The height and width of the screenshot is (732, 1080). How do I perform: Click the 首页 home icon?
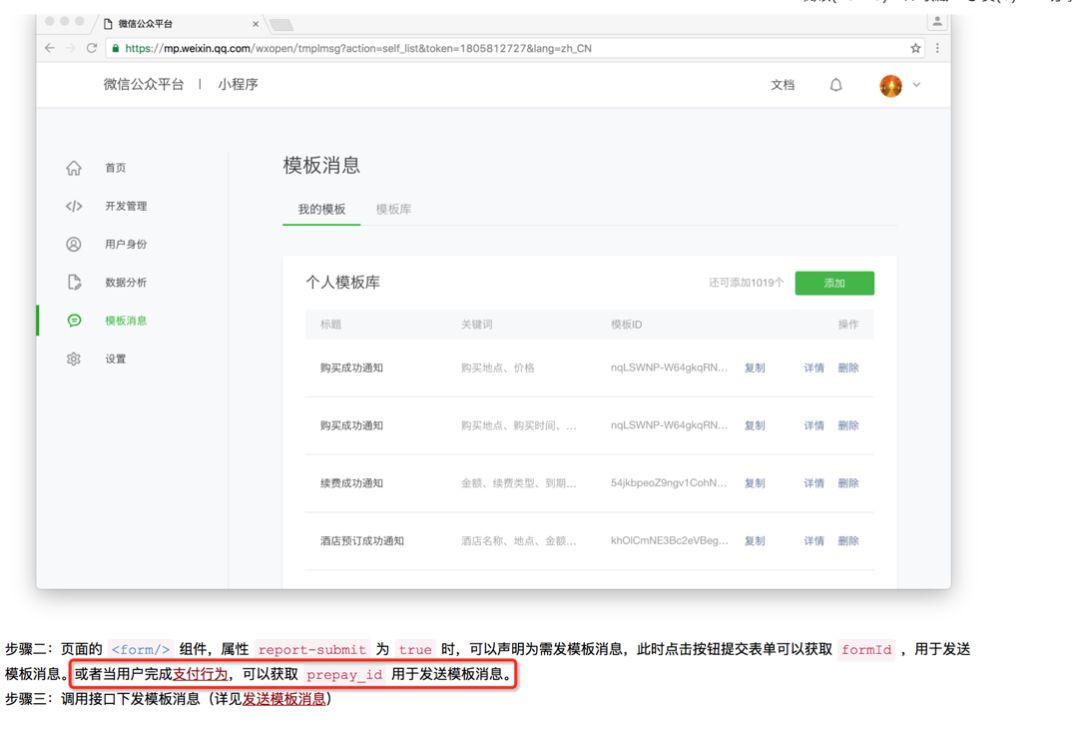coord(74,168)
